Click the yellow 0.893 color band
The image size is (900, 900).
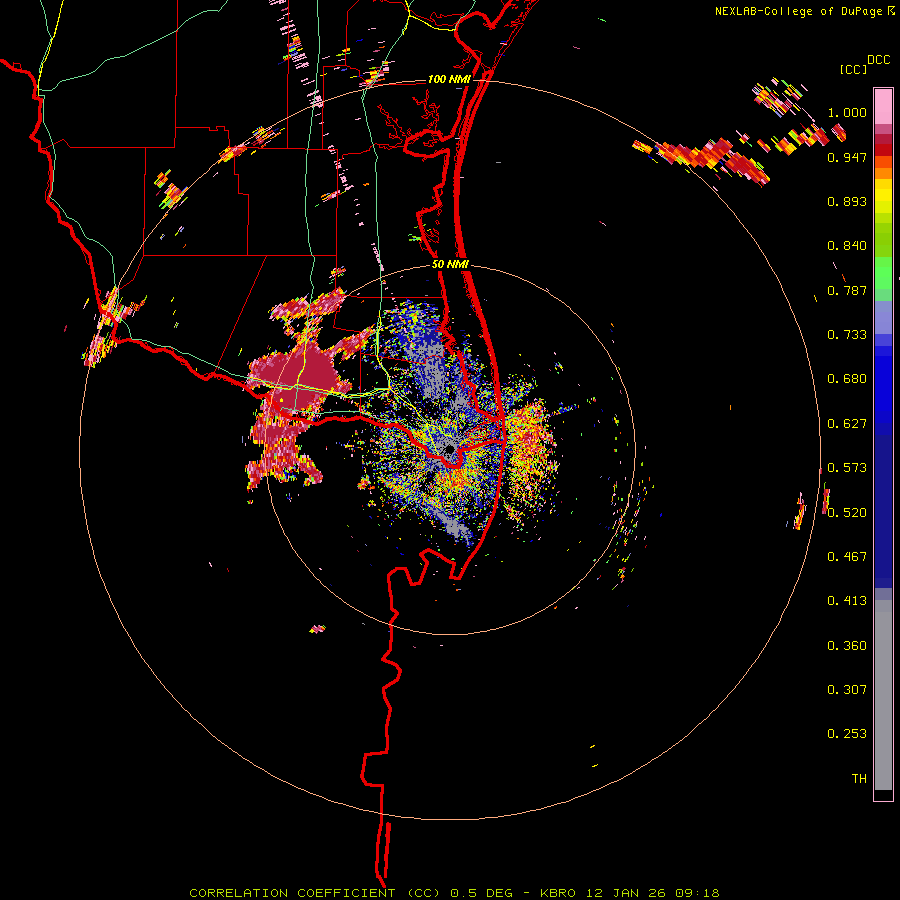point(883,201)
